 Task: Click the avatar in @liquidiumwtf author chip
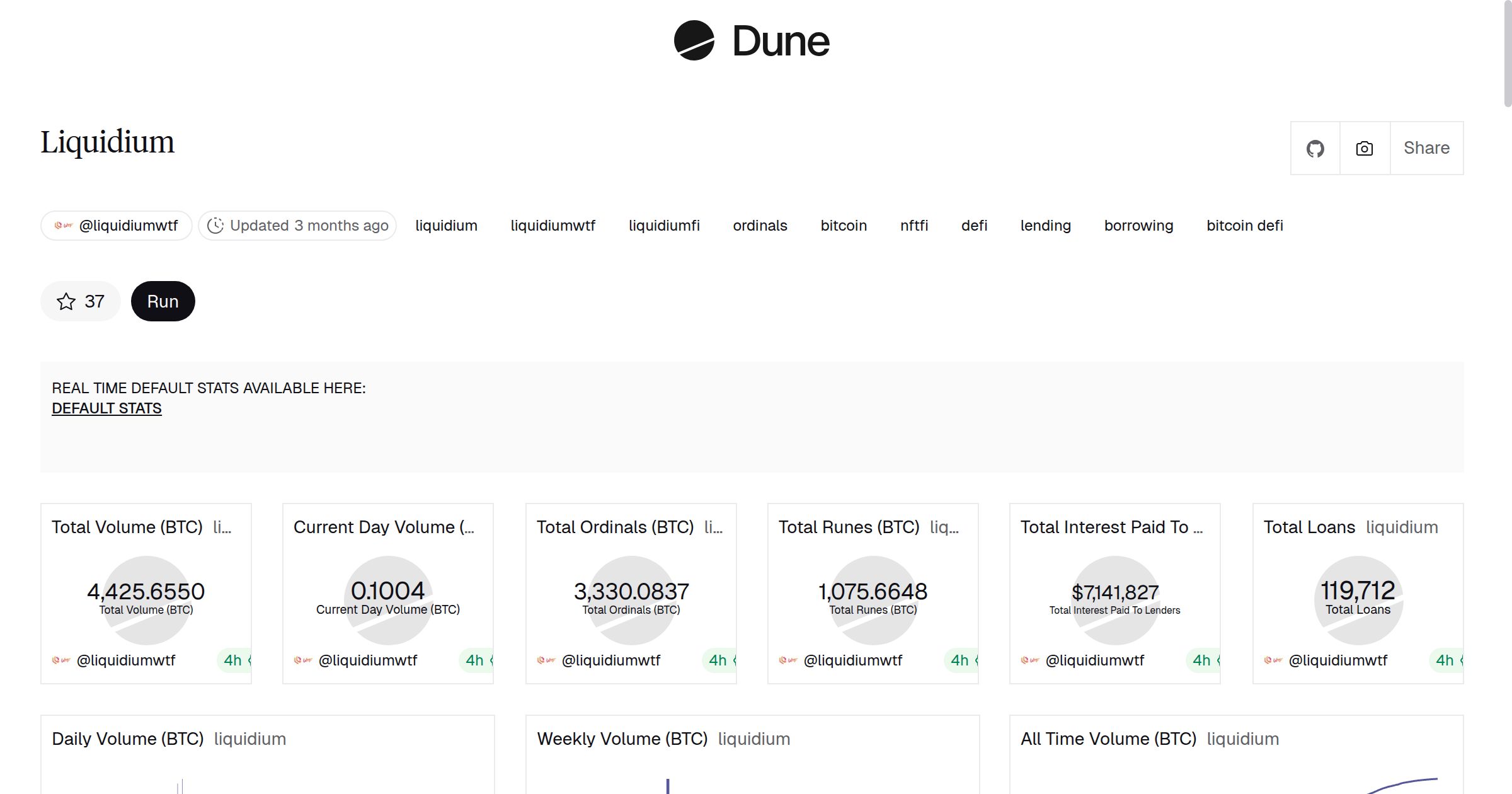click(x=64, y=226)
